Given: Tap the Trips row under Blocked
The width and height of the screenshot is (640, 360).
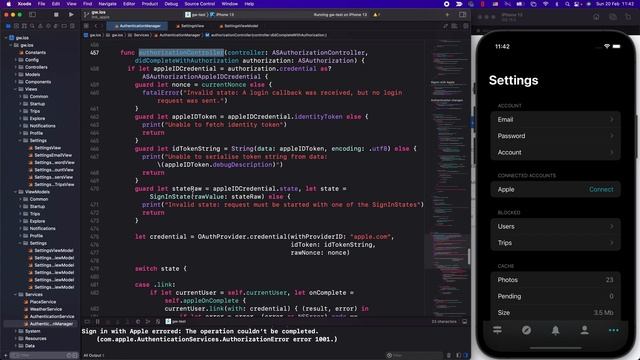Looking at the screenshot, I should 555,243.
